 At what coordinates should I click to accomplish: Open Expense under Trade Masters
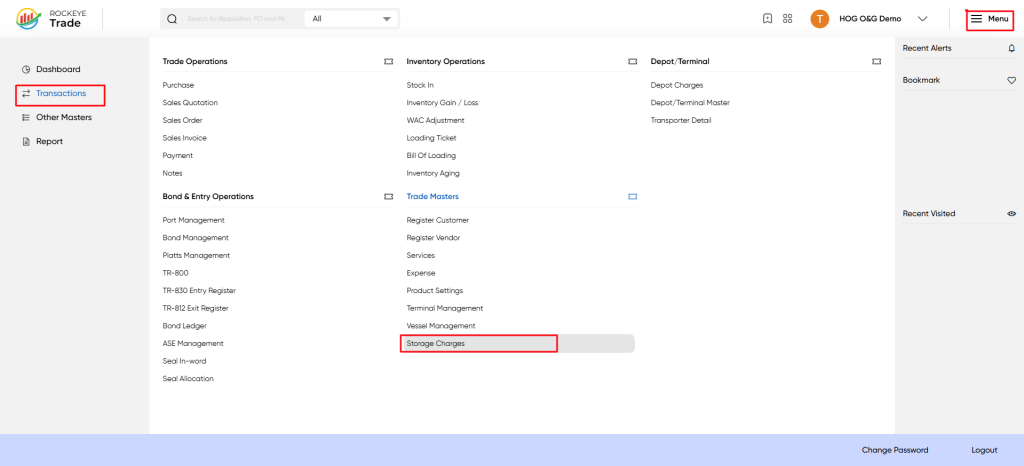point(421,273)
